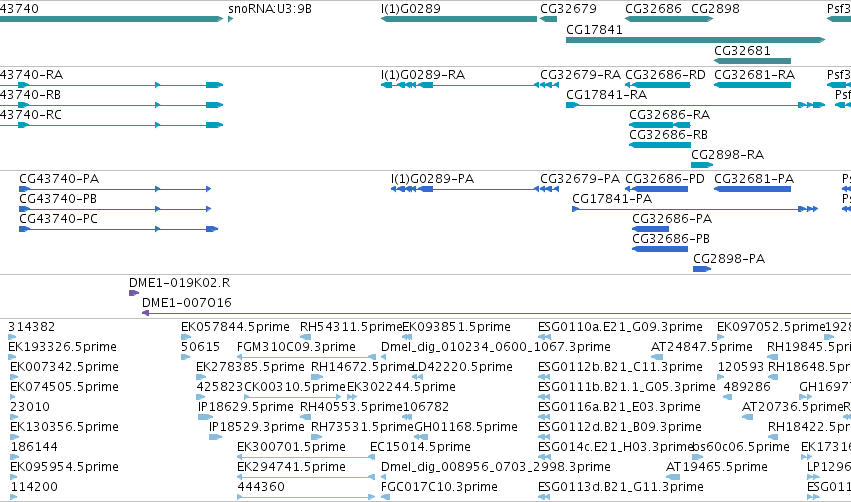Select the l(1)G0289 gene bar
Image resolution: width=851 pixels, height=502 pixels.
tap(459, 19)
